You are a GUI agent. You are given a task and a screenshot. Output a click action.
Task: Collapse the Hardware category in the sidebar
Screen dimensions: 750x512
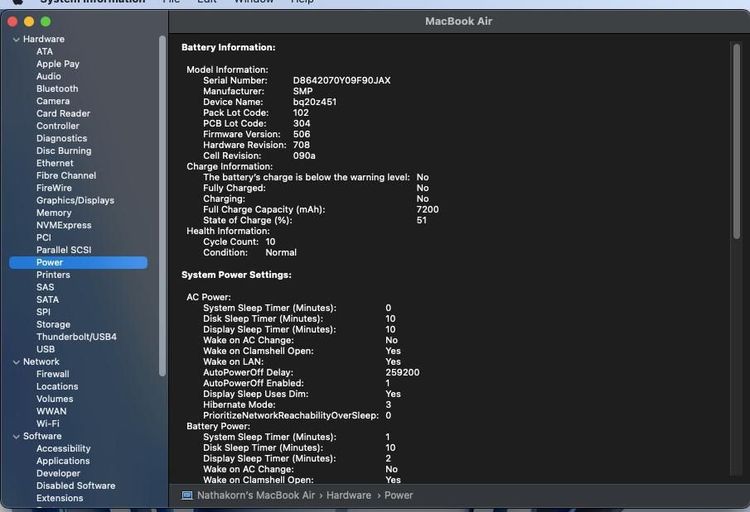(x=16, y=39)
